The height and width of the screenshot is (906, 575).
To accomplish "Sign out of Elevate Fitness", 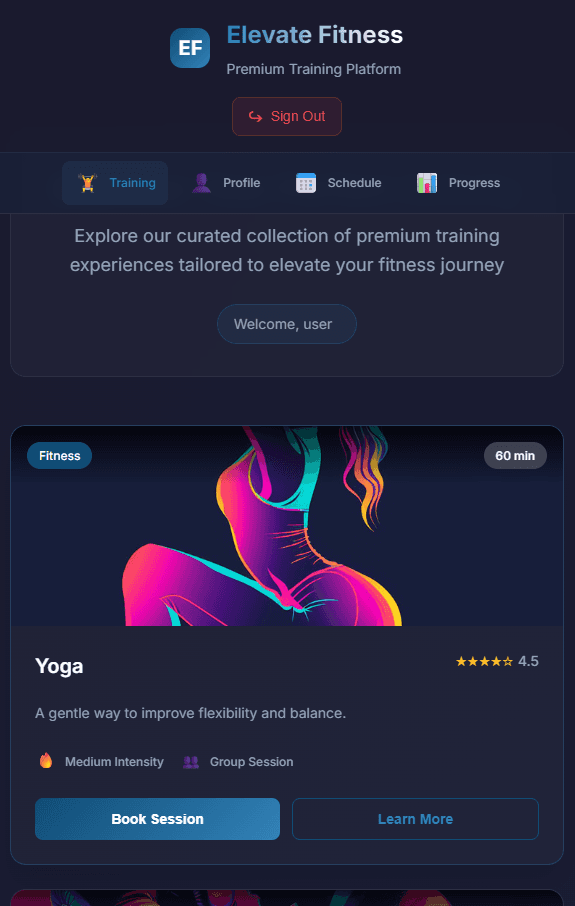I will click(287, 116).
